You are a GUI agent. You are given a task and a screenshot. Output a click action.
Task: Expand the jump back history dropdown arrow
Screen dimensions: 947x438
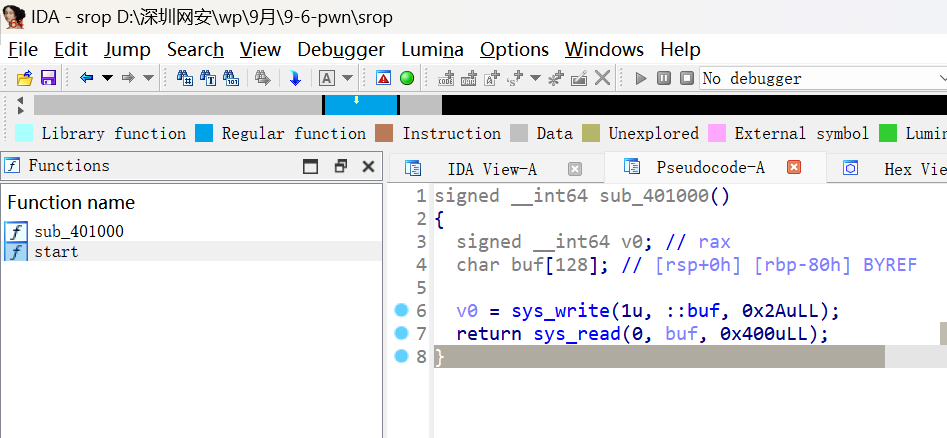pos(107,78)
